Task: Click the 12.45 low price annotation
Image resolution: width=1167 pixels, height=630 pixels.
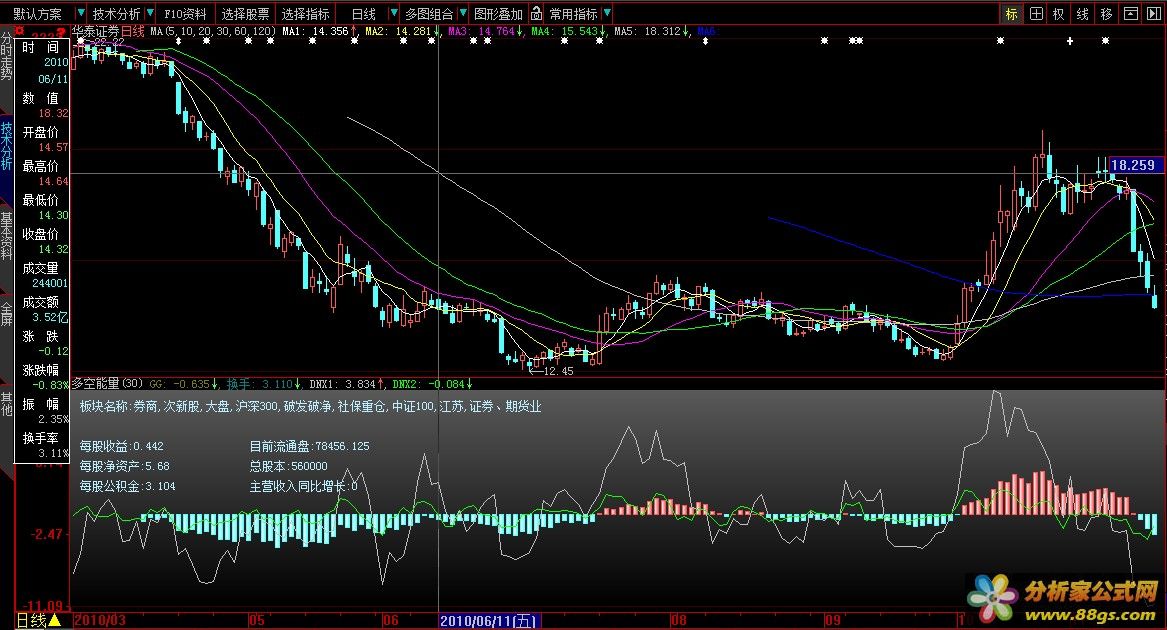Action: pos(558,371)
